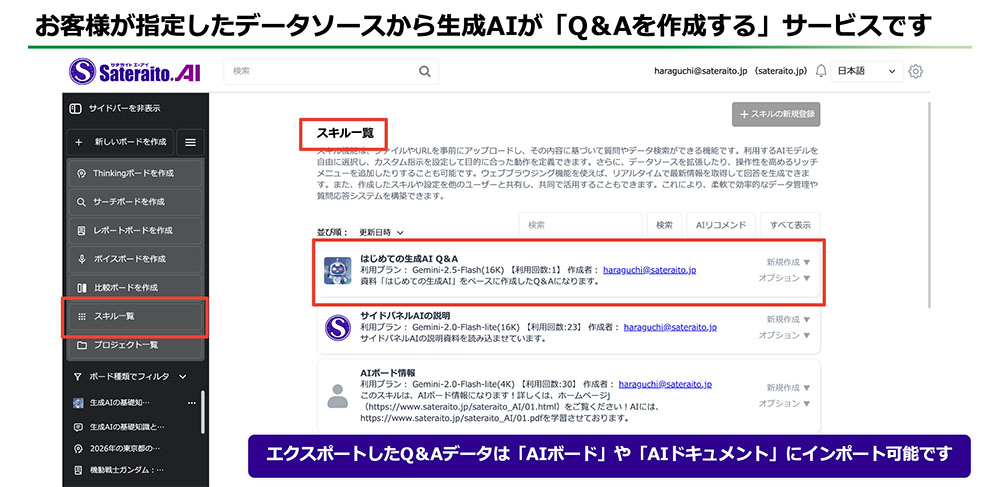Click the レポートボード document icon
The width and height of the screenshot is (1000, 487).
[81, 231]
